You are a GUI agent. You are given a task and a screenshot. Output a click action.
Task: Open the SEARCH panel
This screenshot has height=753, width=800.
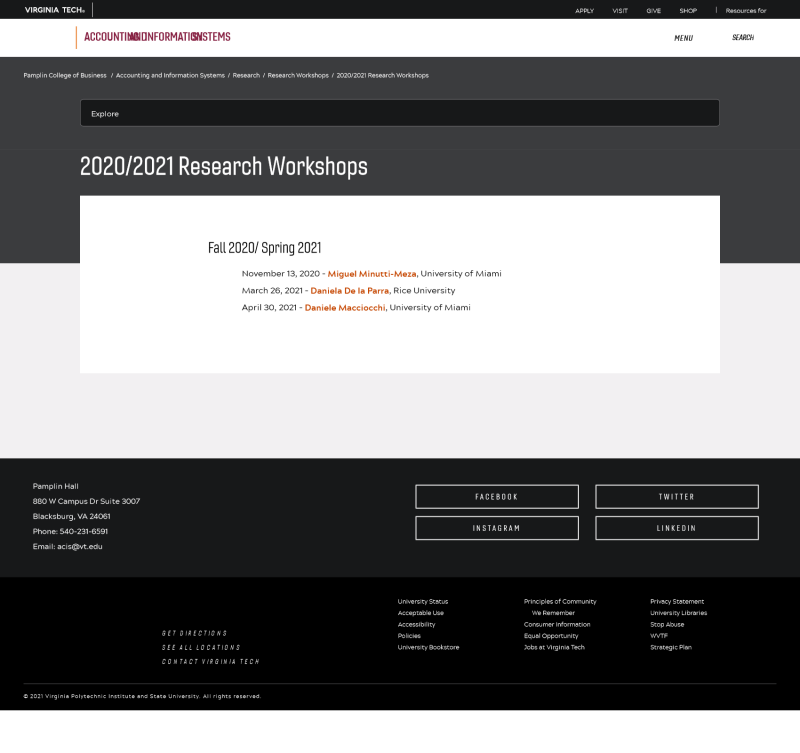click(x=743, y=38)
